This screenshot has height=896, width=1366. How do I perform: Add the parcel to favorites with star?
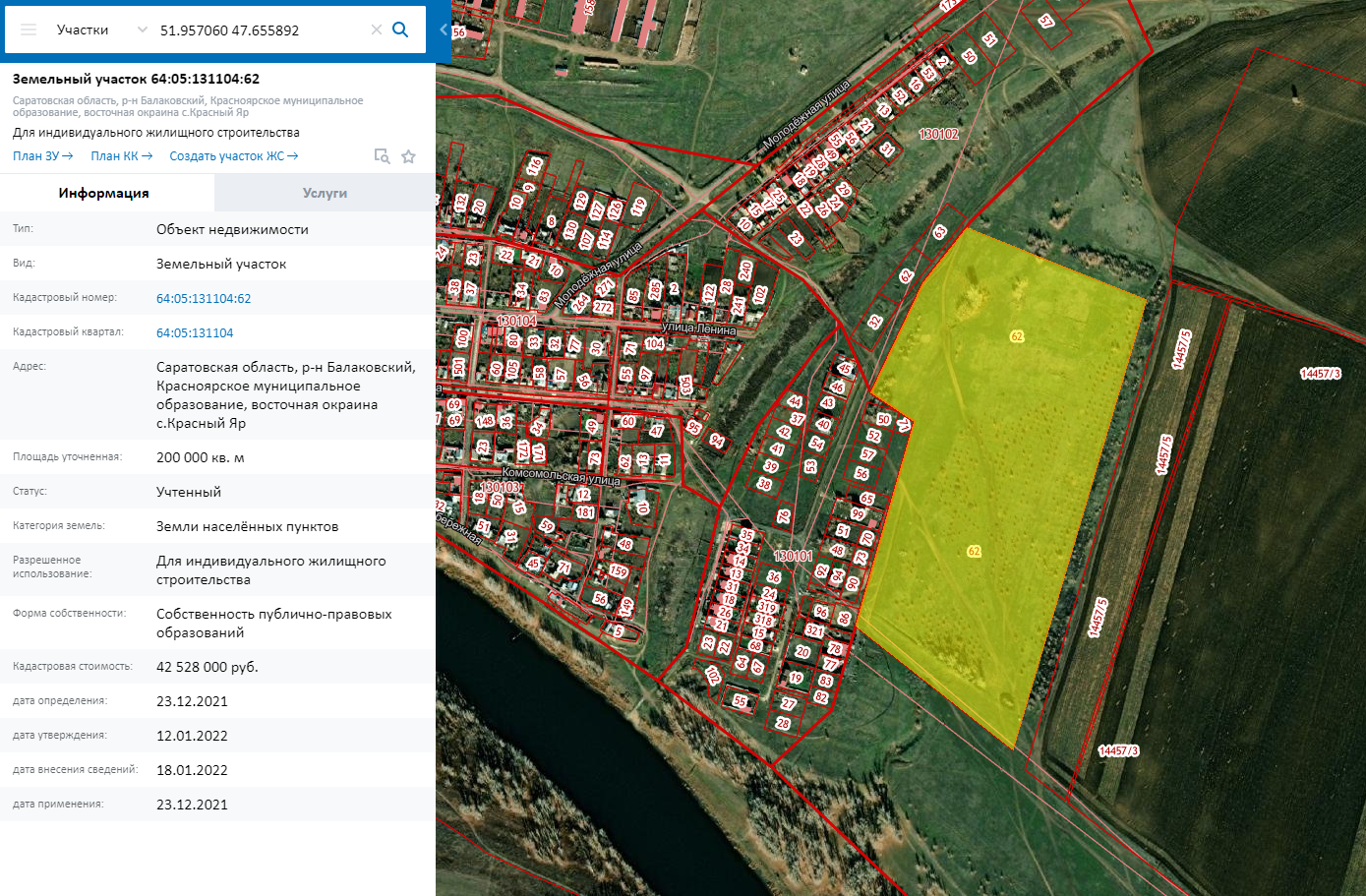point(408,156)
